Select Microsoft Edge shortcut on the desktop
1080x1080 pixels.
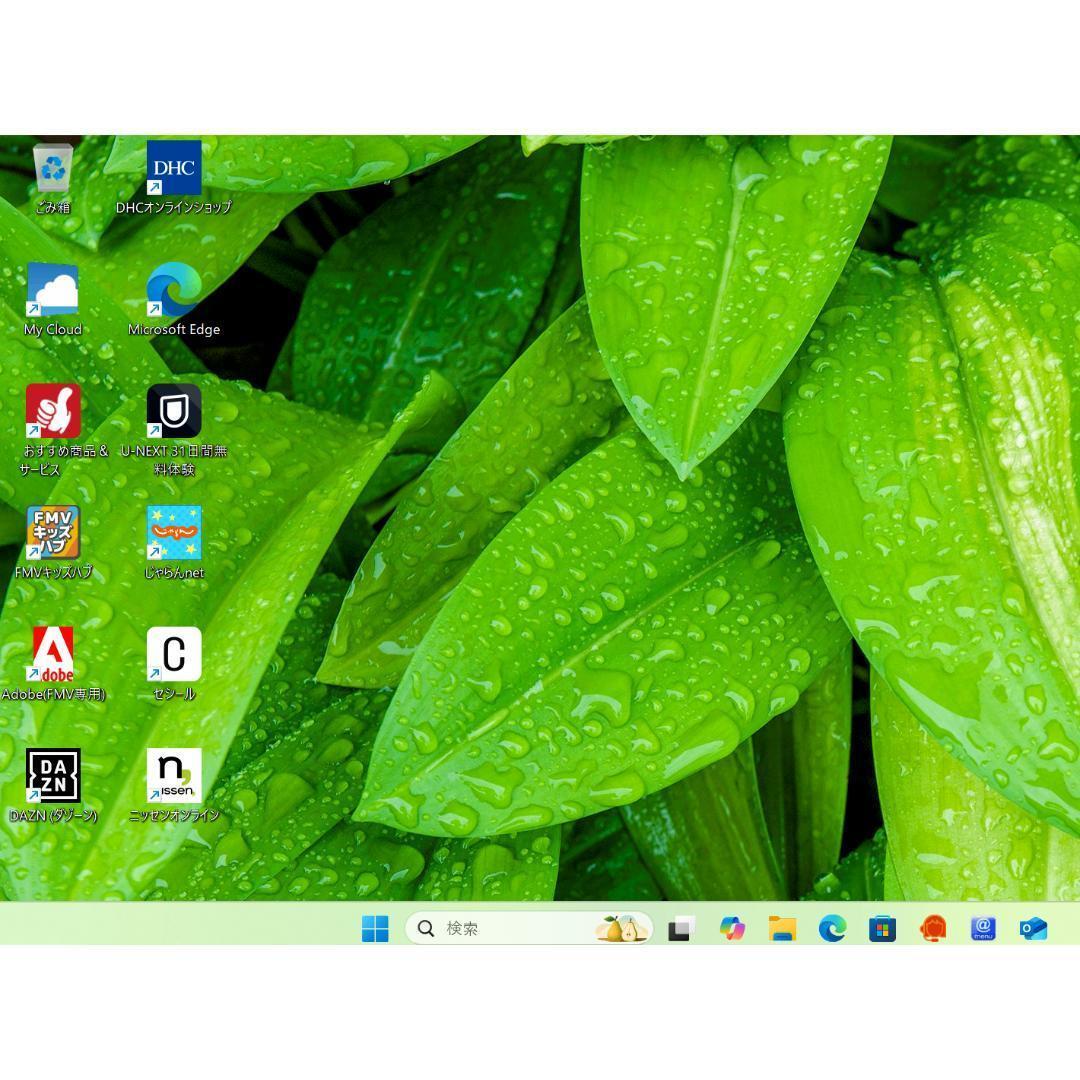(x=174, y=290)
